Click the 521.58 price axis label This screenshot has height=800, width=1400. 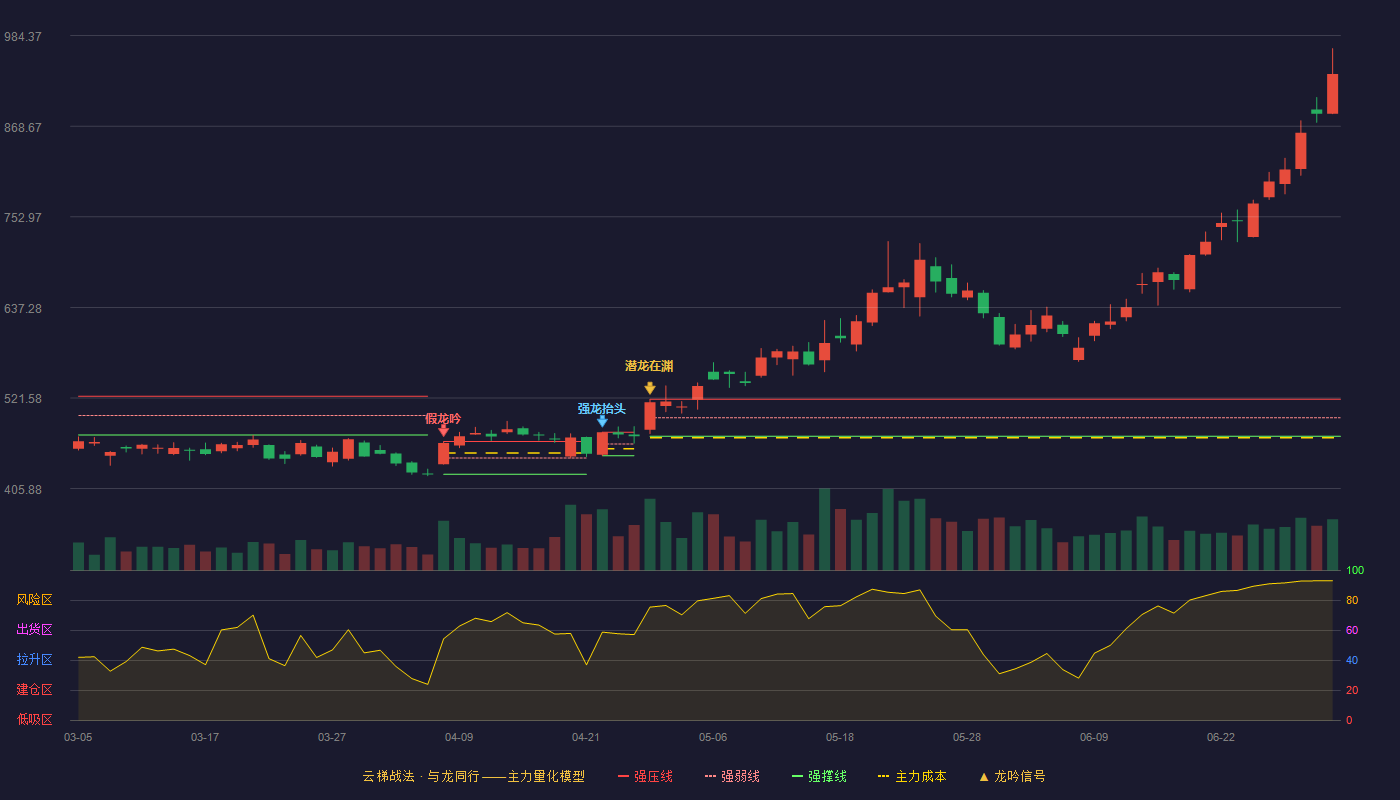coord(23,398)
